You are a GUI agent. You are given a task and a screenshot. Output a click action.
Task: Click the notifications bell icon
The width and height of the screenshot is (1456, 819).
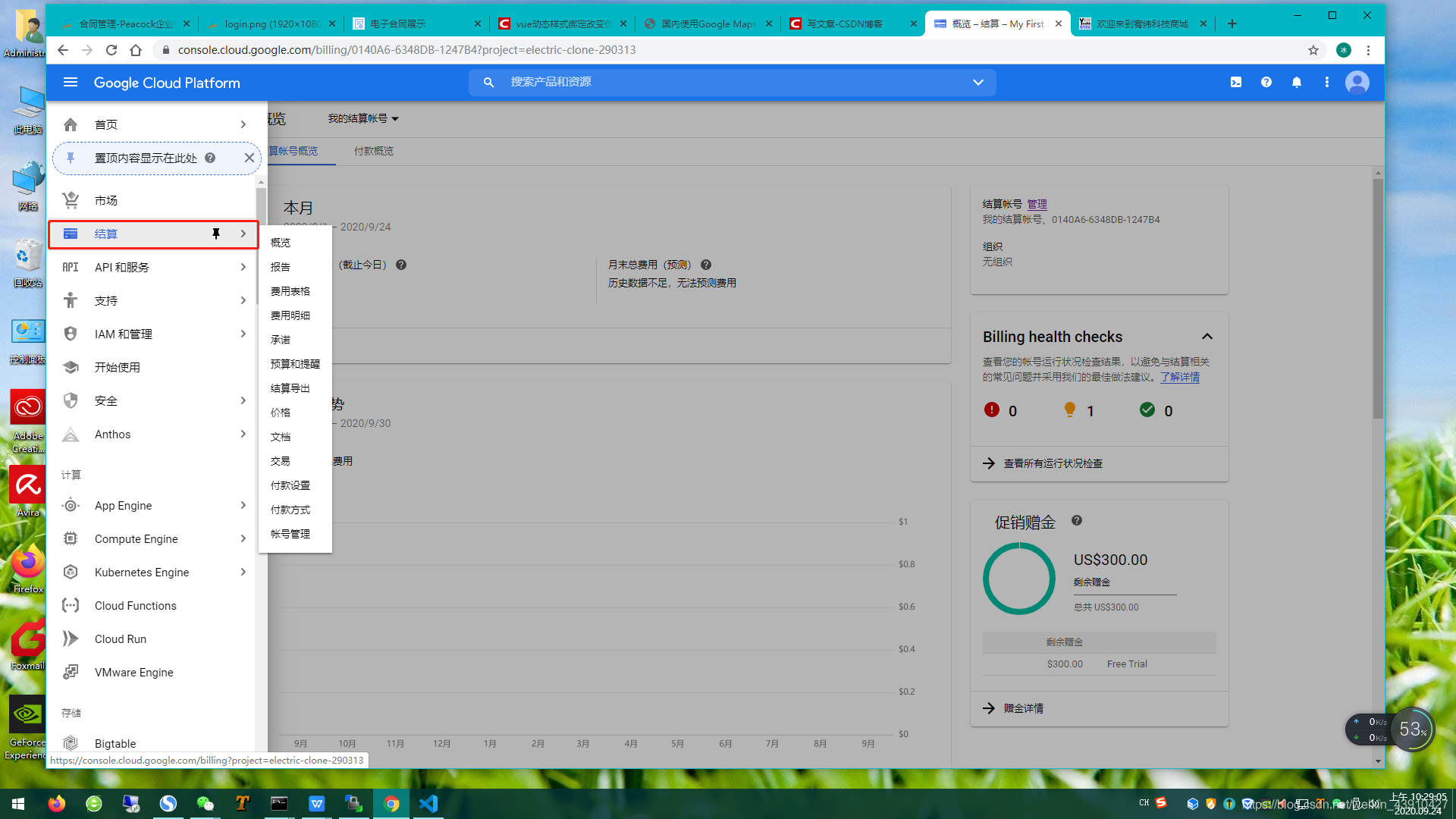(x=1297, y=82)
